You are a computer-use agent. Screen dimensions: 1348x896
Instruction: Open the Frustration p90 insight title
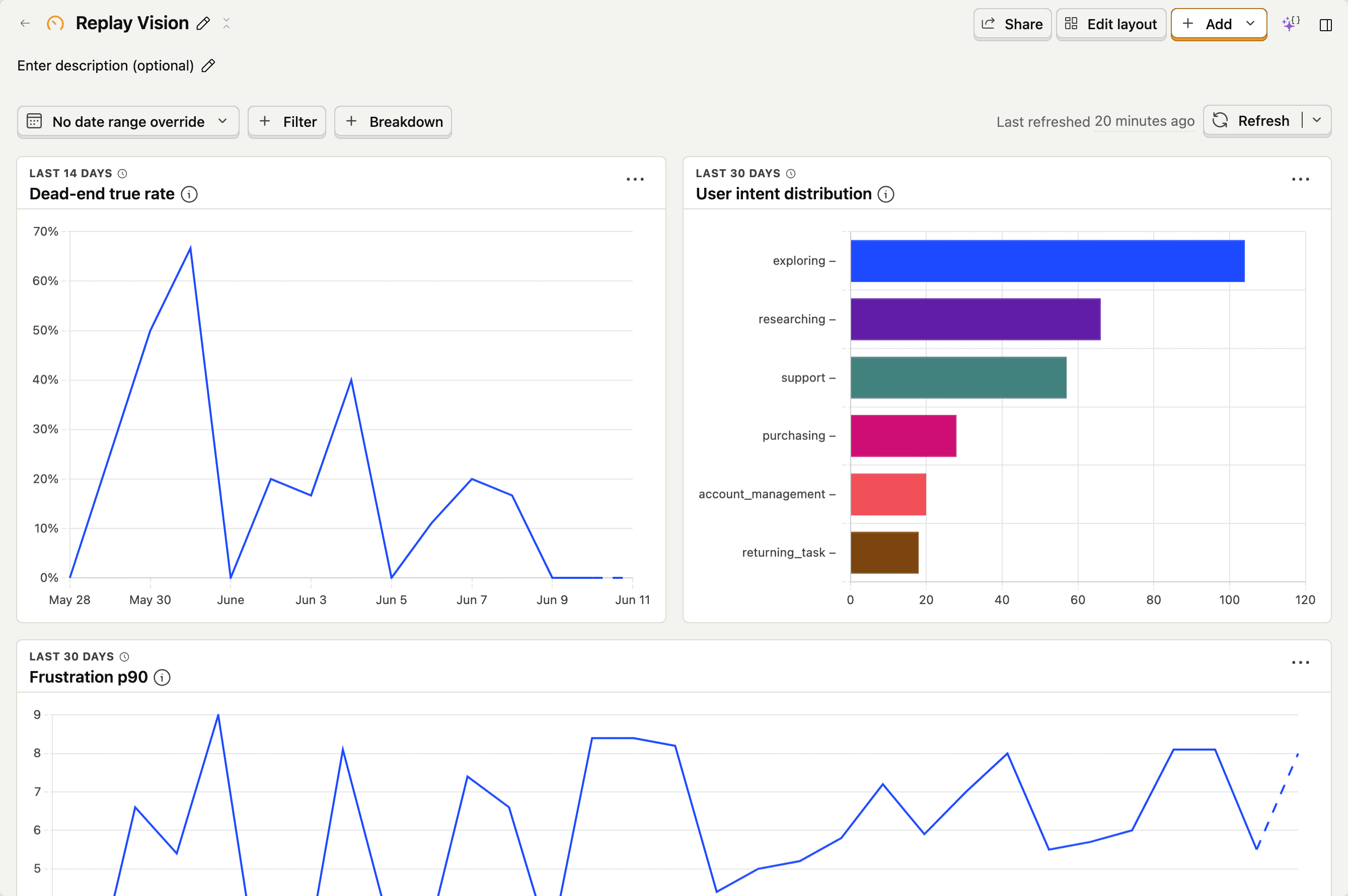point(89,677)
